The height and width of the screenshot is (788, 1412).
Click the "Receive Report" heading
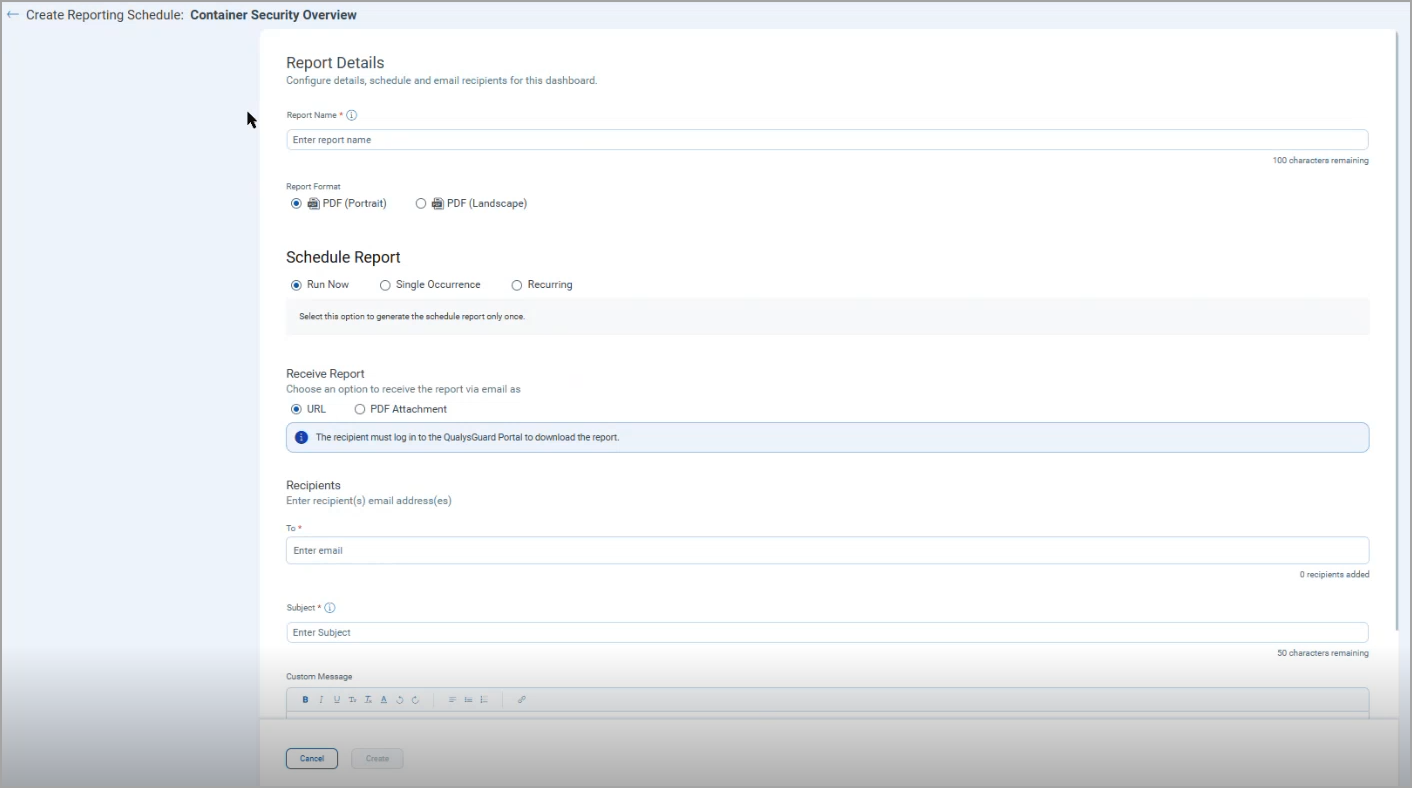pos(325,374)
